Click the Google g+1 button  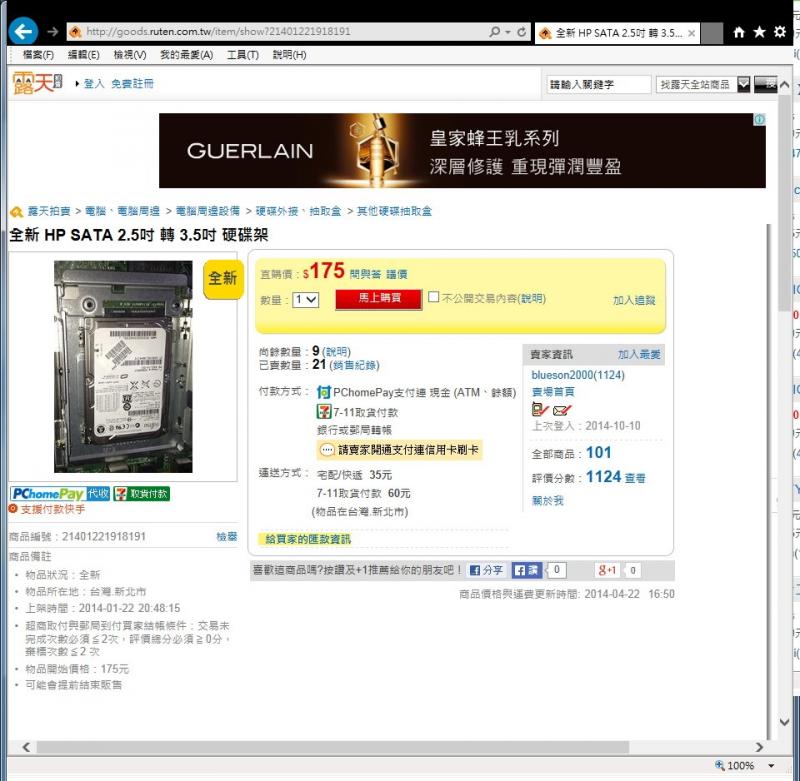[607, 570]
